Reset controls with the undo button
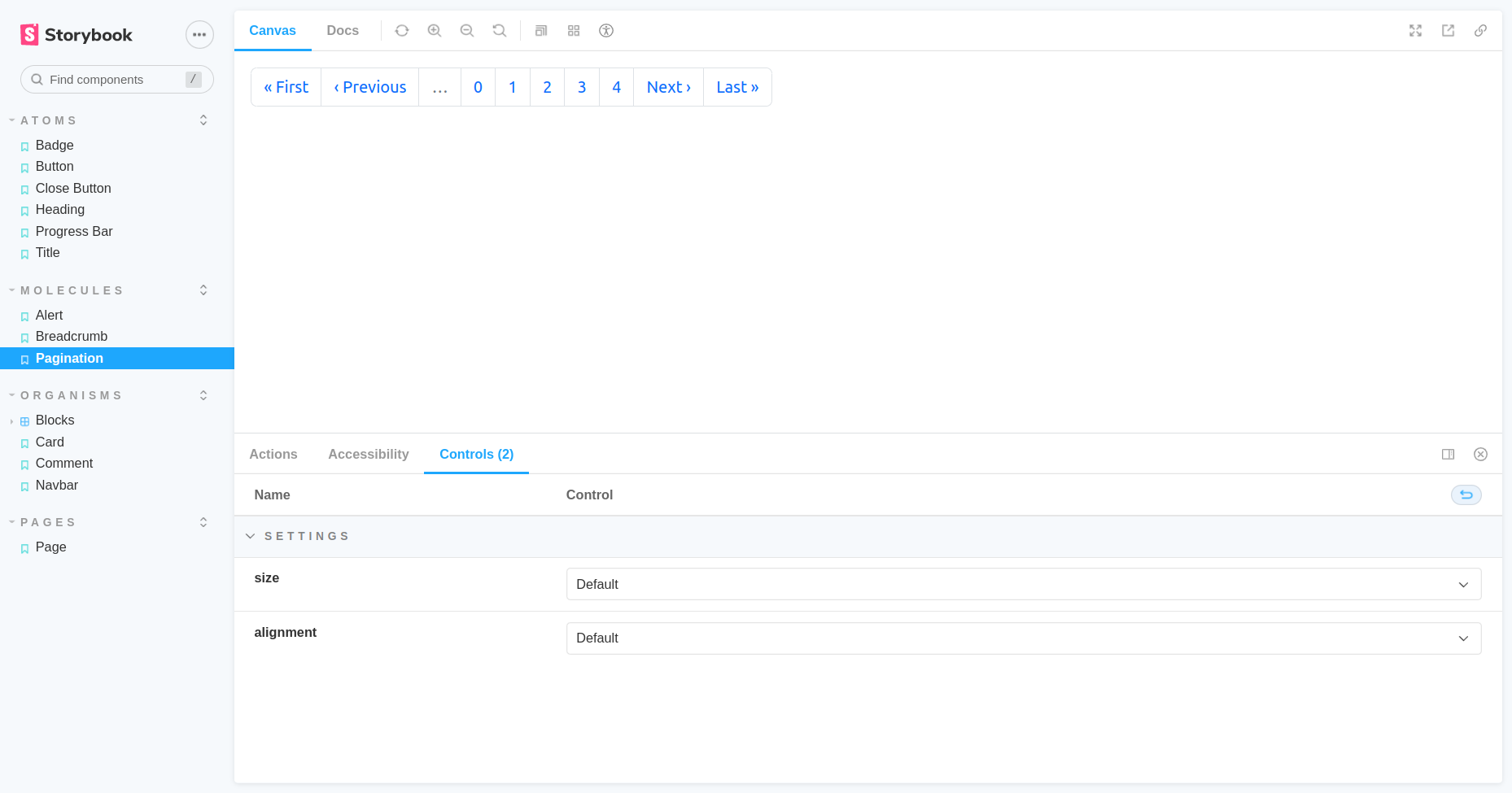The height and width of the screenshot is (793, 1512). [x=1466, y=495]
